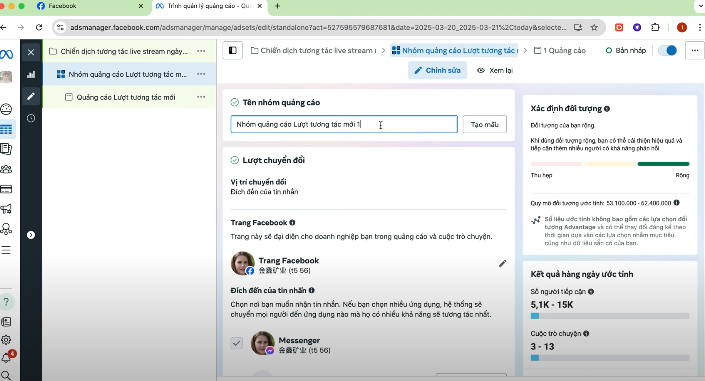Toggle the ad set on/off switch
Image resolution: width=705 pixels, height=381 pixels.
(x=668, y=50)
